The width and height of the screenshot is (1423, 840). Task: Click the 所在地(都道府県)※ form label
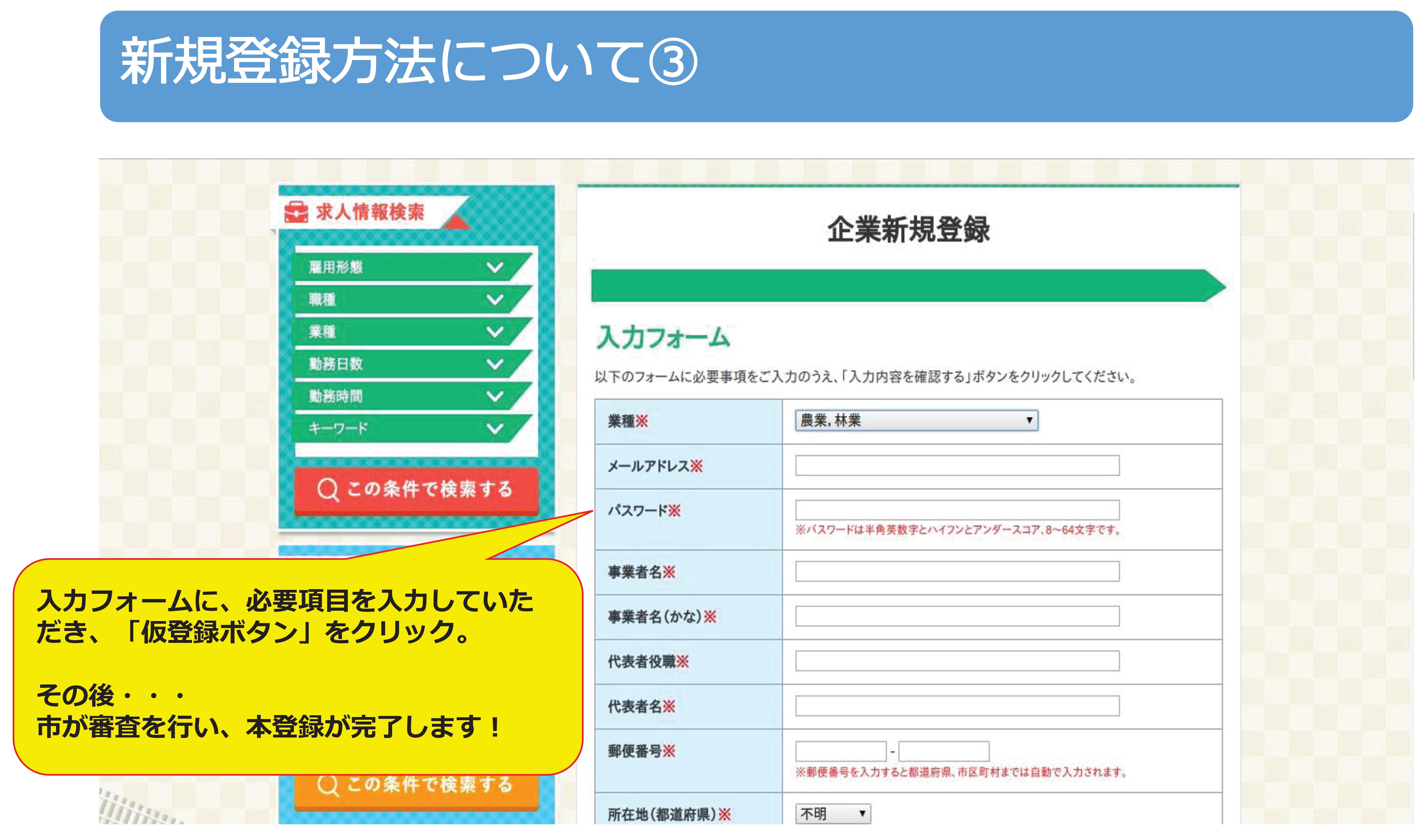pos(670,815)
